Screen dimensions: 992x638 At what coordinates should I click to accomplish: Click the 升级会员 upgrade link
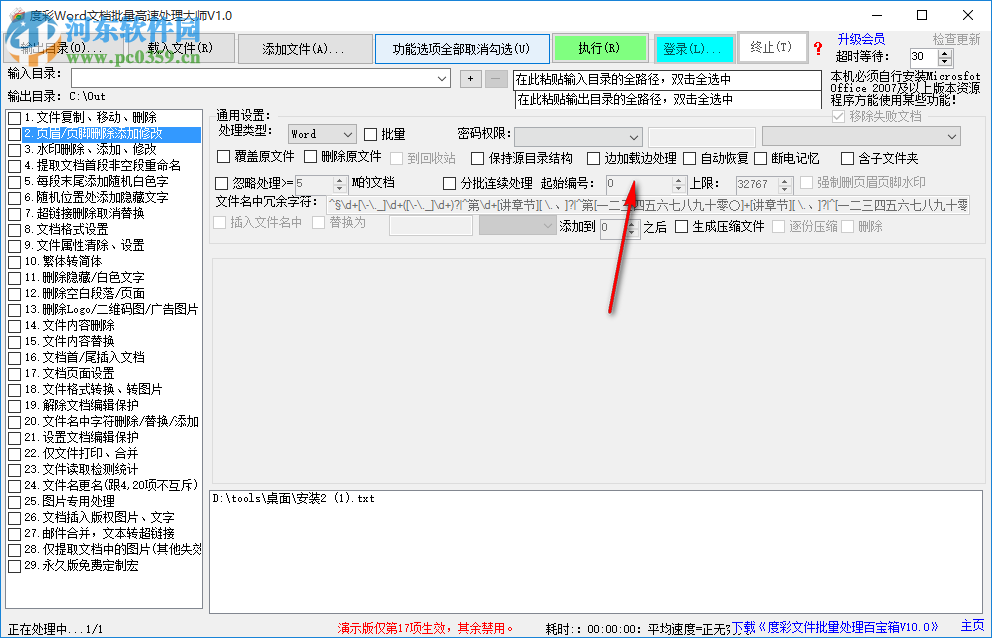click(860, 38)
